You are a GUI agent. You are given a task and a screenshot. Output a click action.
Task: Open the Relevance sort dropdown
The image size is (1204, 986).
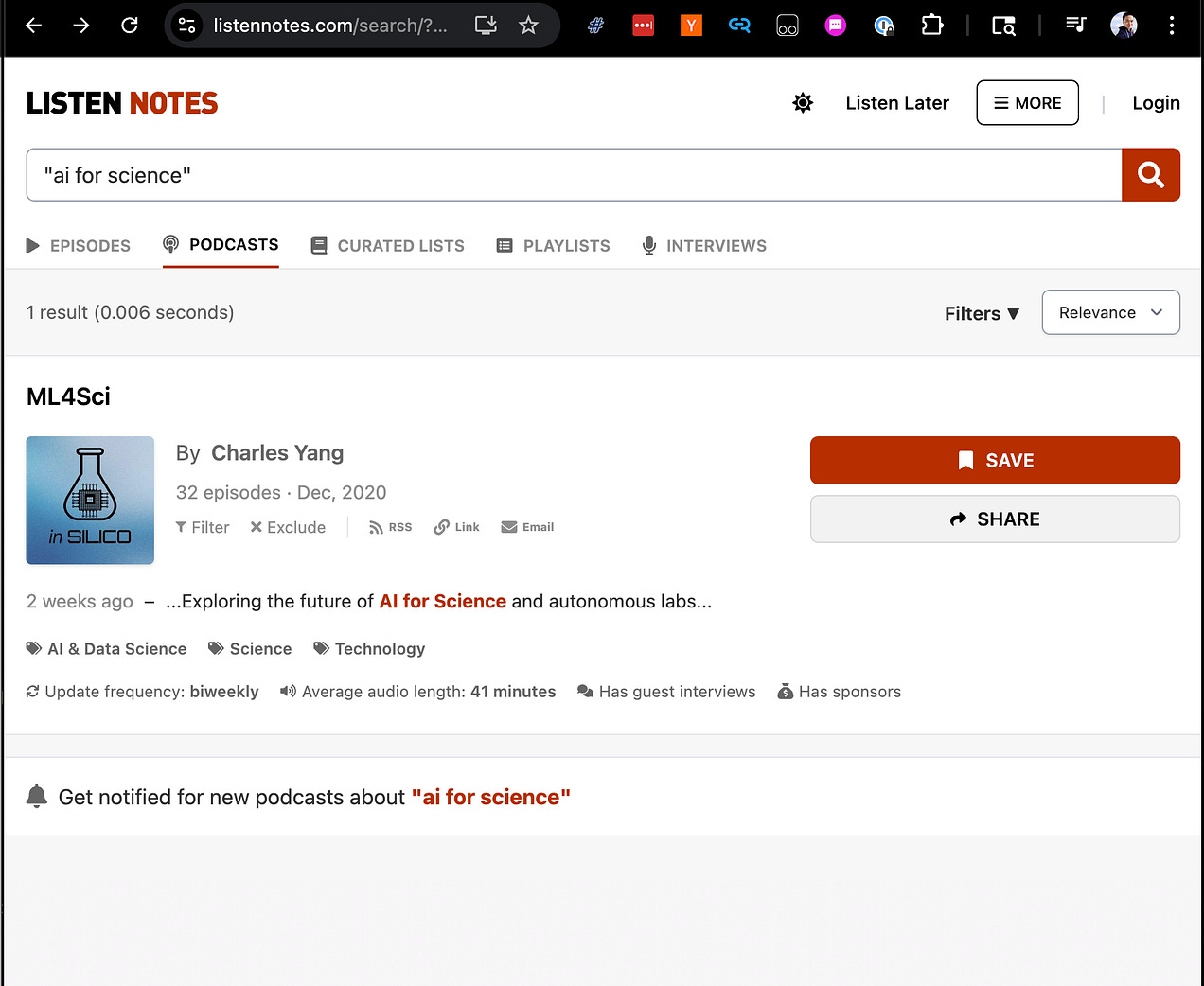pos(1110,312)
